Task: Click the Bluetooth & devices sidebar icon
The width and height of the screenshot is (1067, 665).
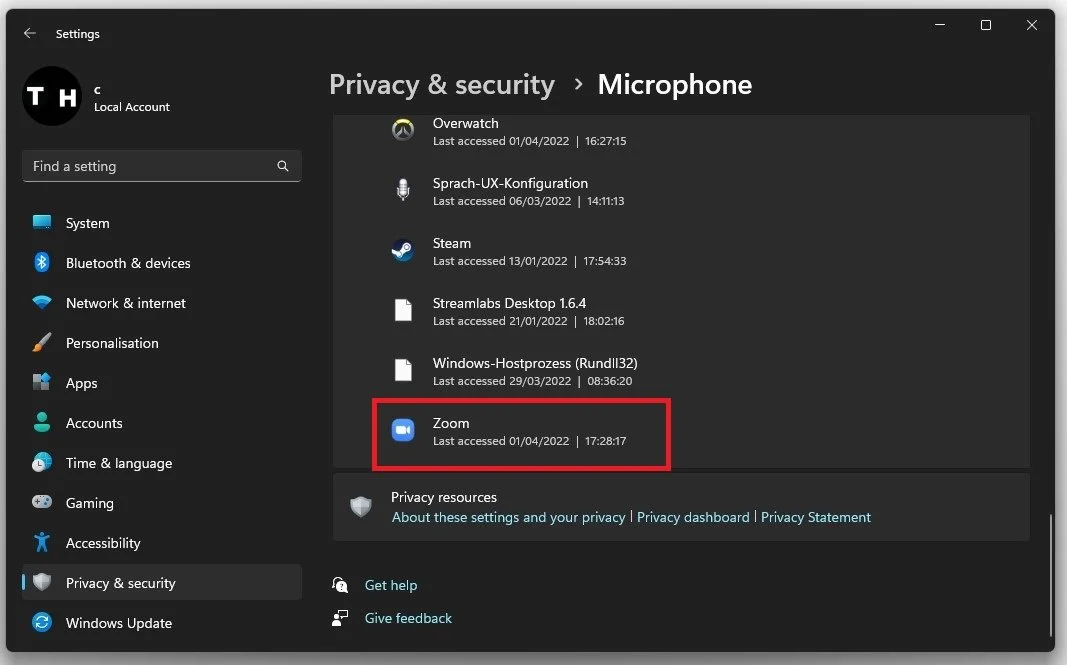Action: [41, 263]
